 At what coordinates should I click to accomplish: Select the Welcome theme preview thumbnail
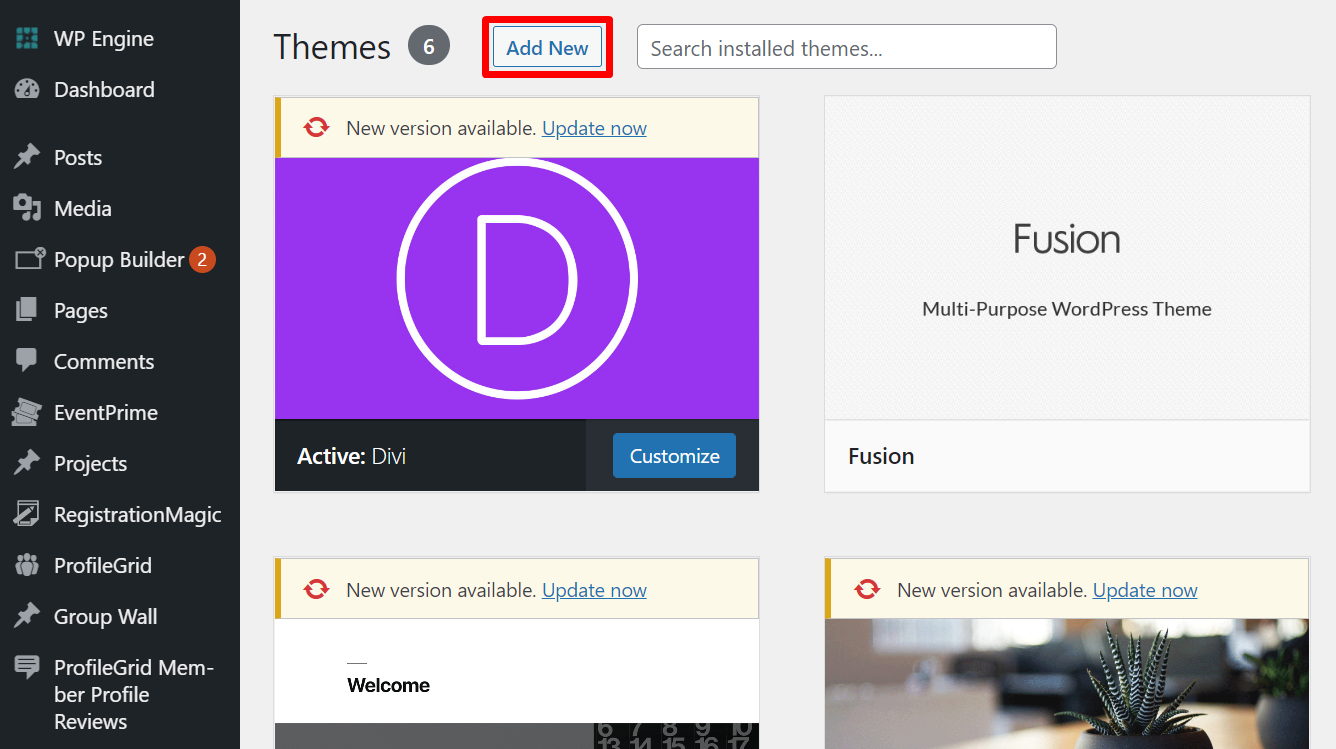pos(517,684)
